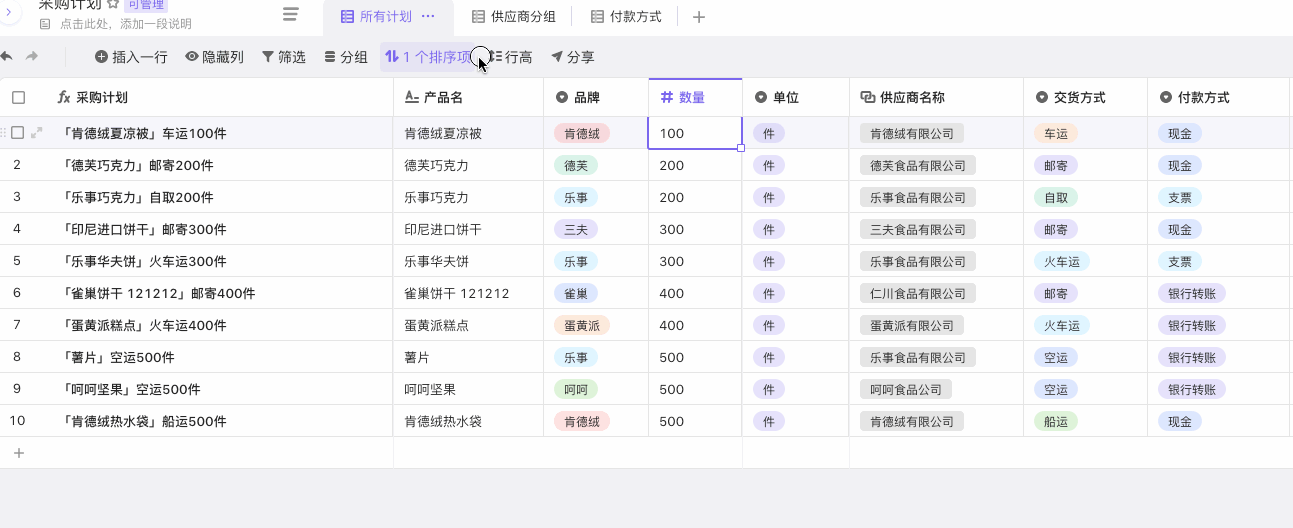1293x528 pixels.
Task: Click the 车运 delivery tag
Action: coord(1056,133)
